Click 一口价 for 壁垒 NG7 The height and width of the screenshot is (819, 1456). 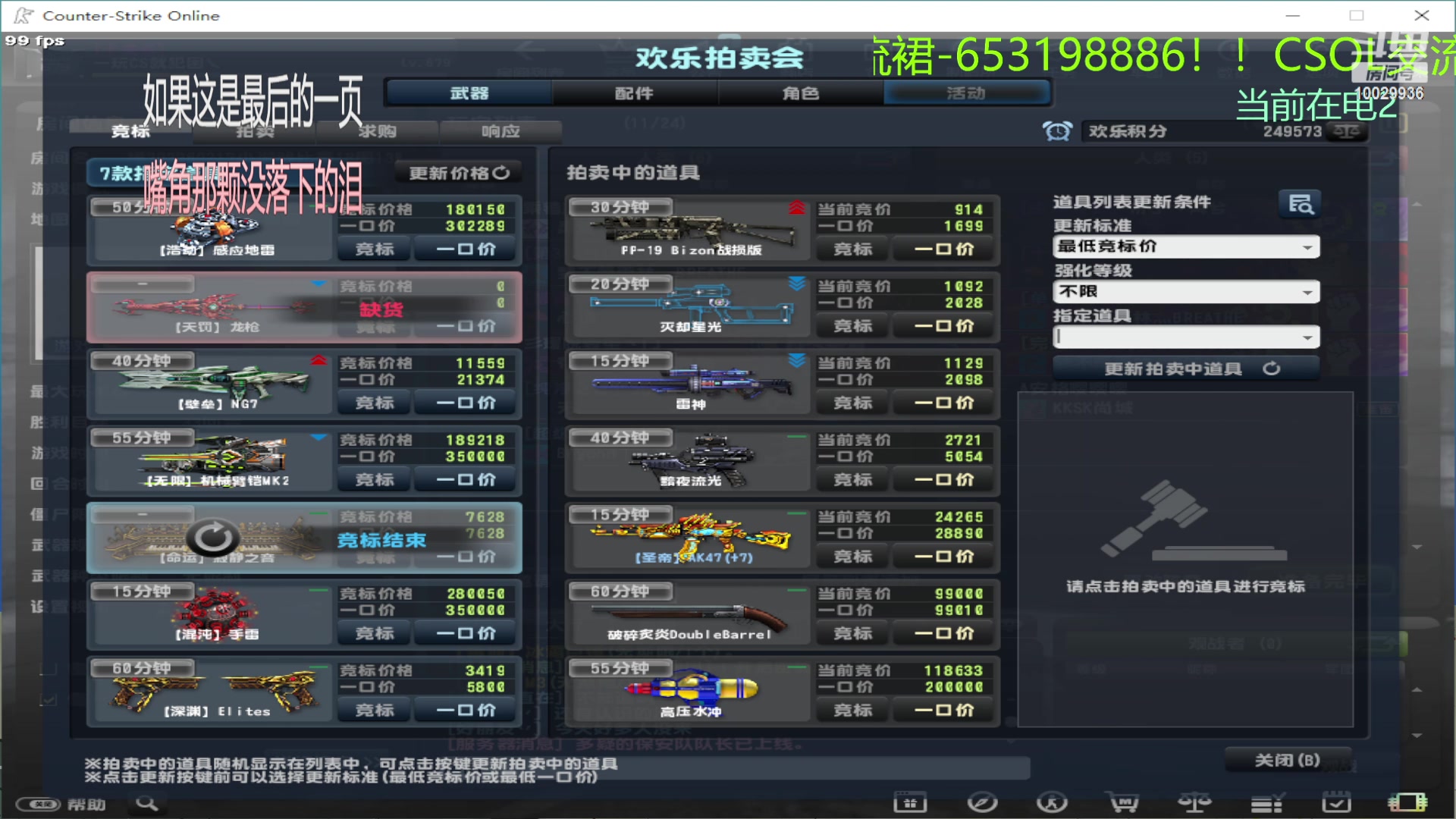[x=466, y=403]
